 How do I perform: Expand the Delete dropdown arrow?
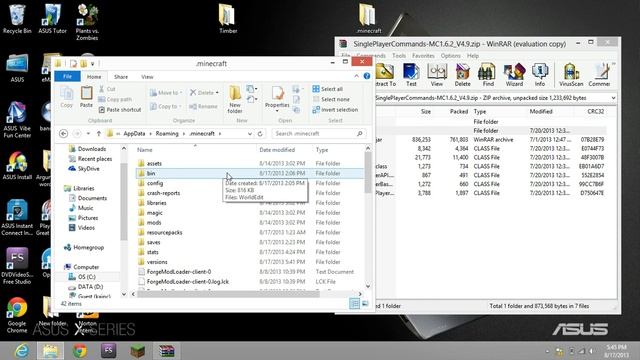click(x=217, y=93)
